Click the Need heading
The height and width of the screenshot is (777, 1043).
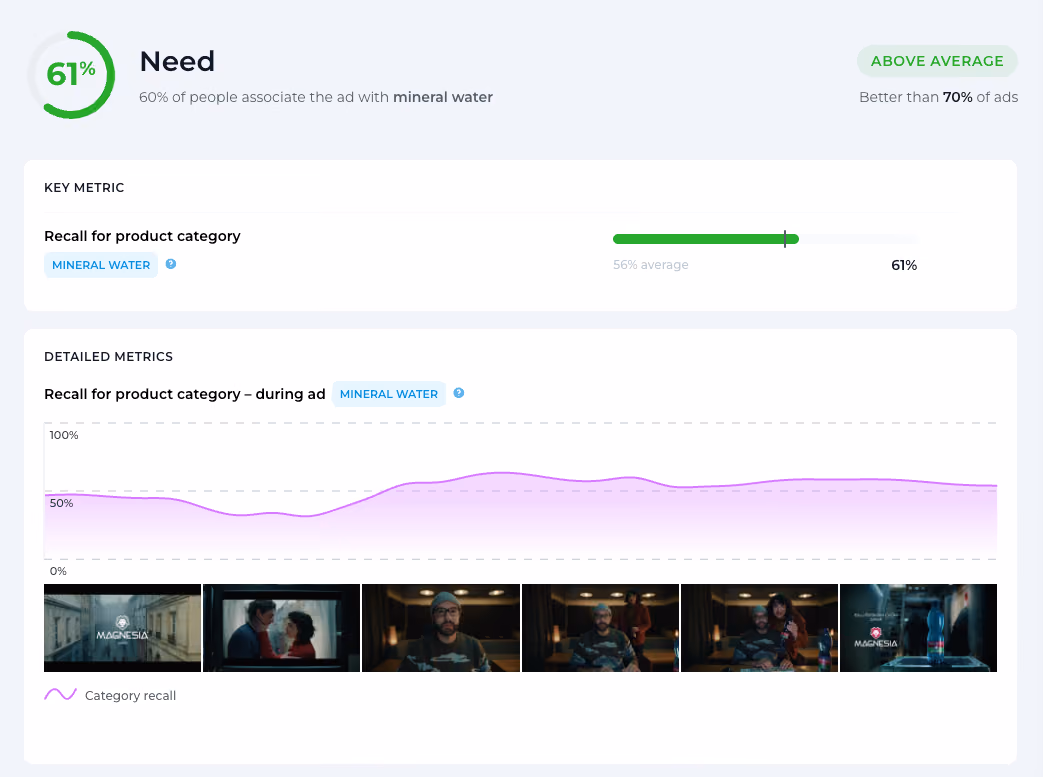point(177,62)
